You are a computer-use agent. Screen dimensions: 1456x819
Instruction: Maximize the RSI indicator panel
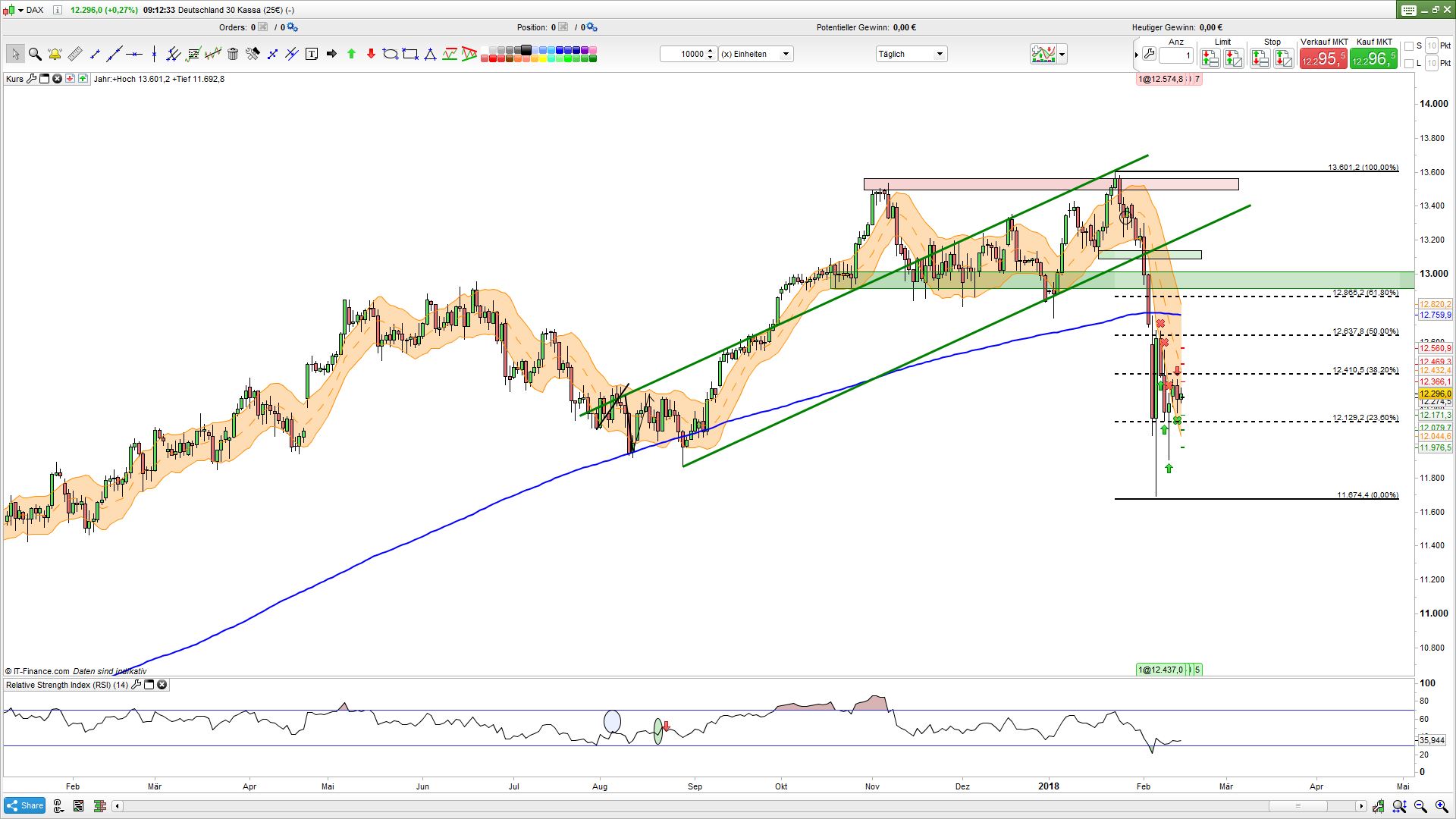(x=149, y=685)
